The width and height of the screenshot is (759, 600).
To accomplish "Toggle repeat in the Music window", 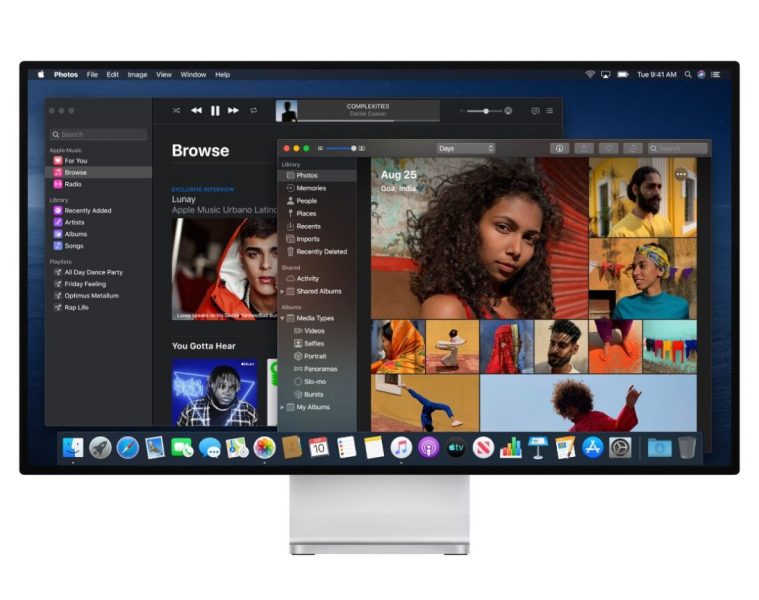I will pos(253,111).
